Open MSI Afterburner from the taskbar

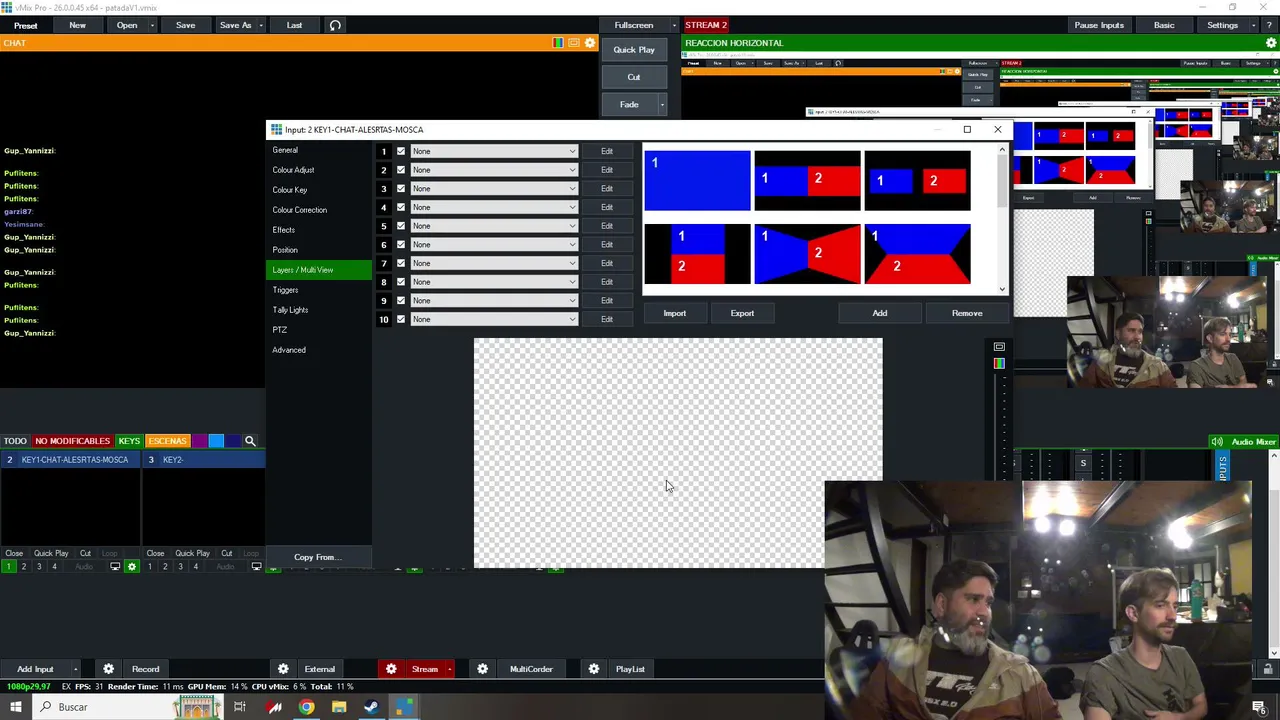(274, 707)
